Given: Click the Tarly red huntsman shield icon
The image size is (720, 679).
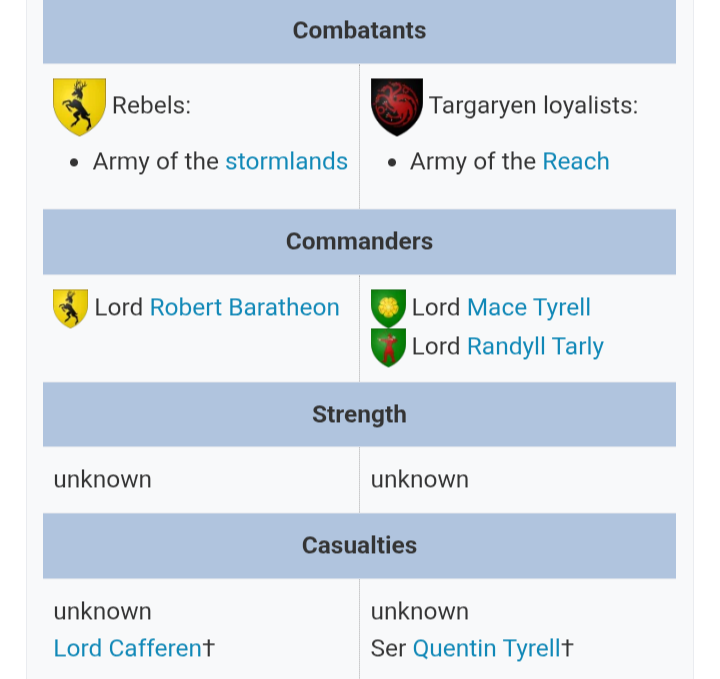Looking at the screenshot, I should point(388,348).
